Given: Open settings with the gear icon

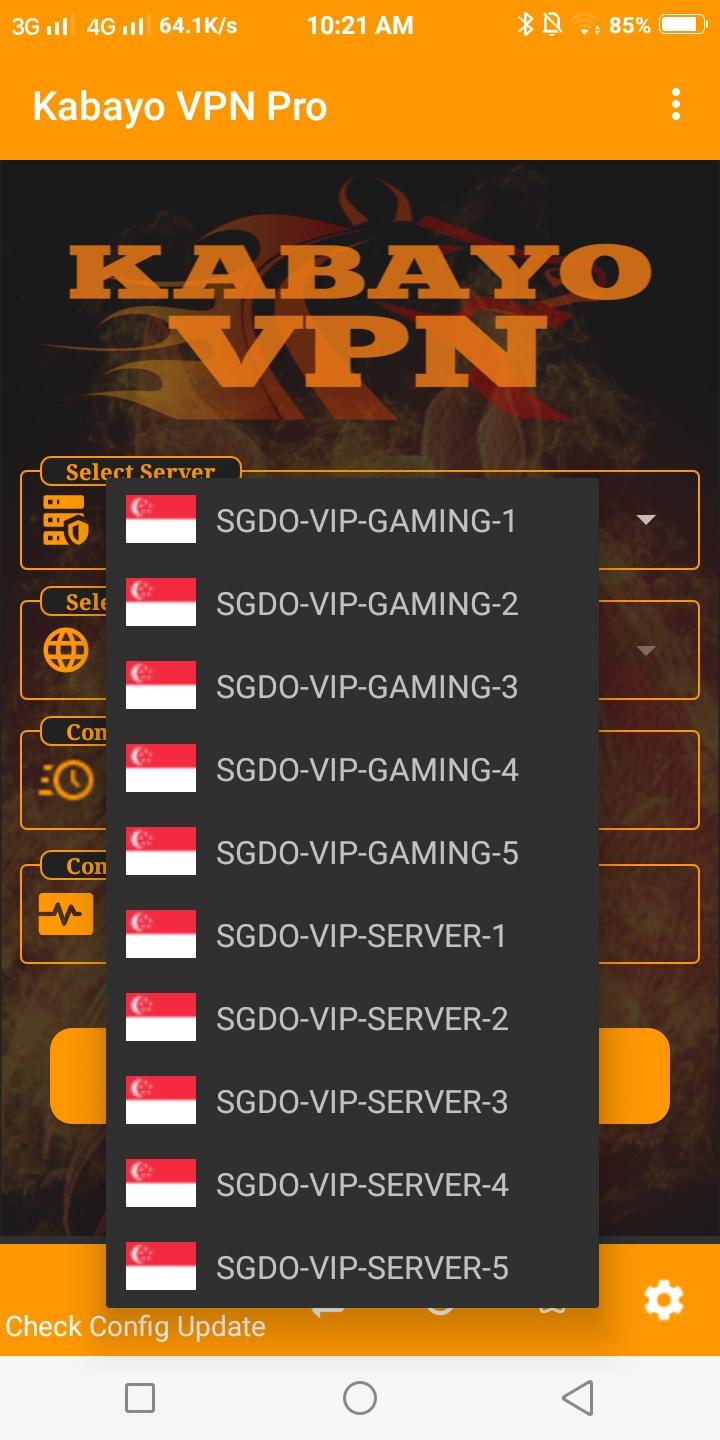Looking at the screenshot, I should click(664, 1300).
